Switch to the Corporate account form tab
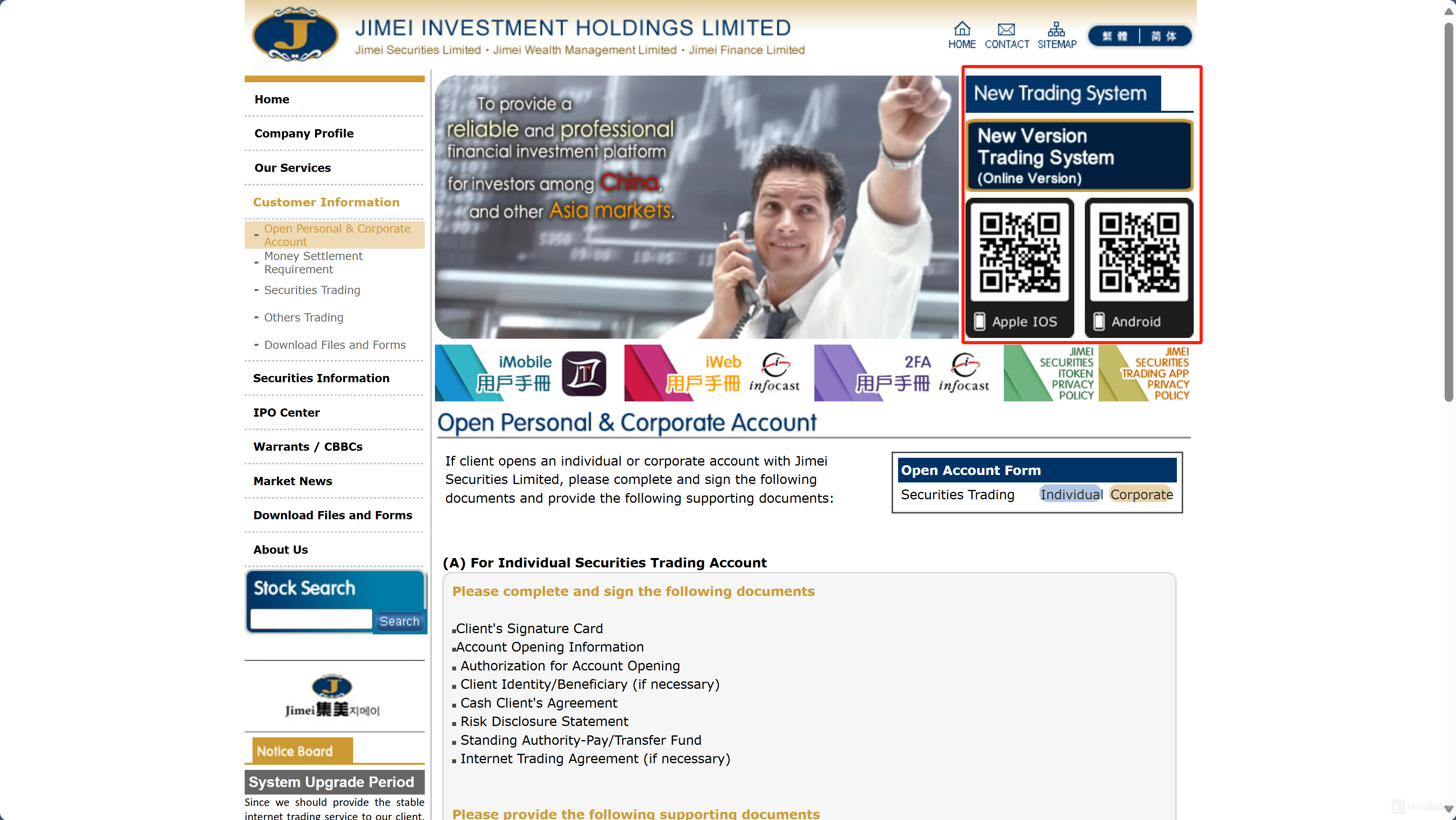The width and height of the screenshot is (1456, 820). (1141, 494)
